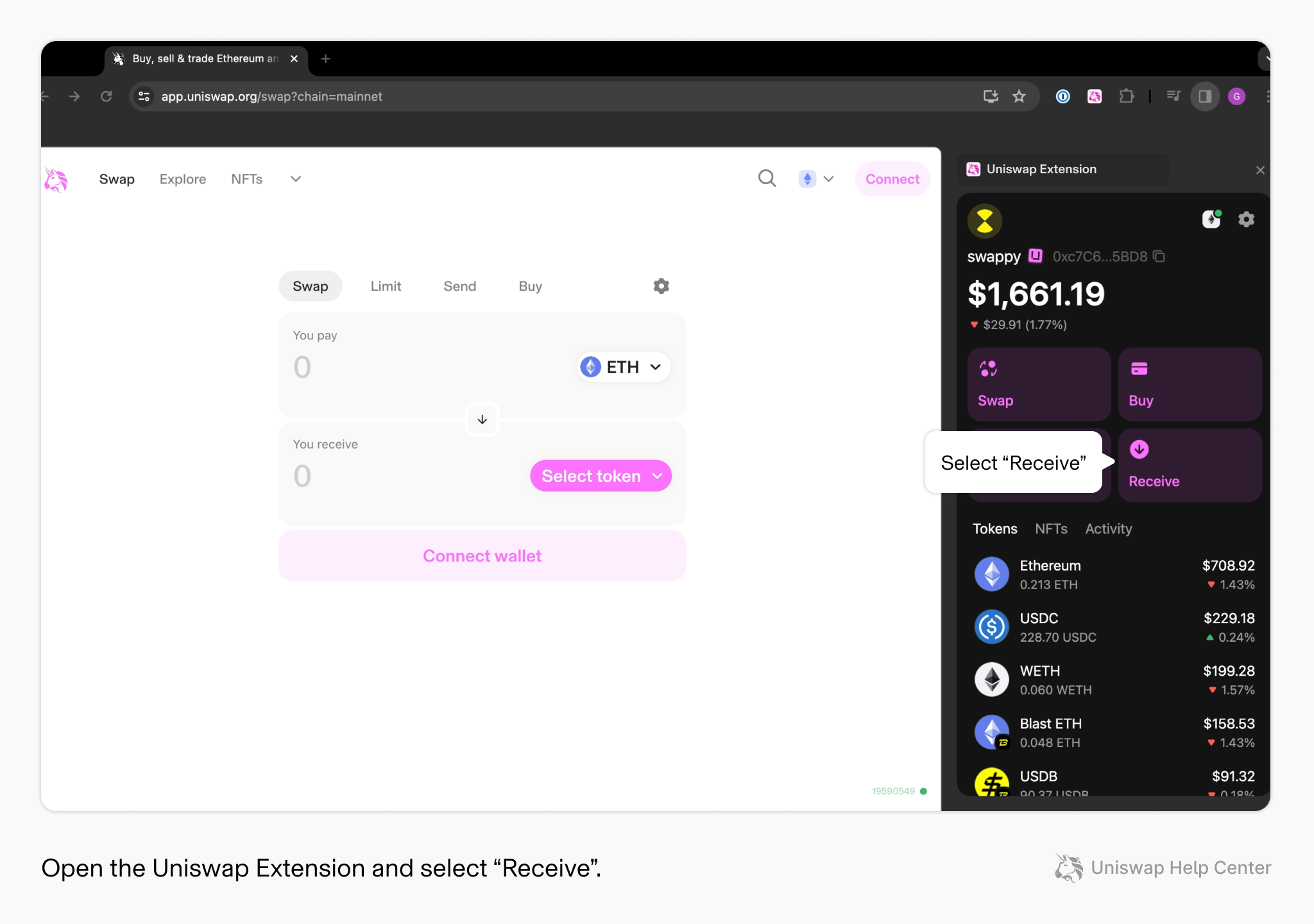Switch to the extension NFTs tab
This screenshot has width=1314, height=924.
(x=1051, y=529)
